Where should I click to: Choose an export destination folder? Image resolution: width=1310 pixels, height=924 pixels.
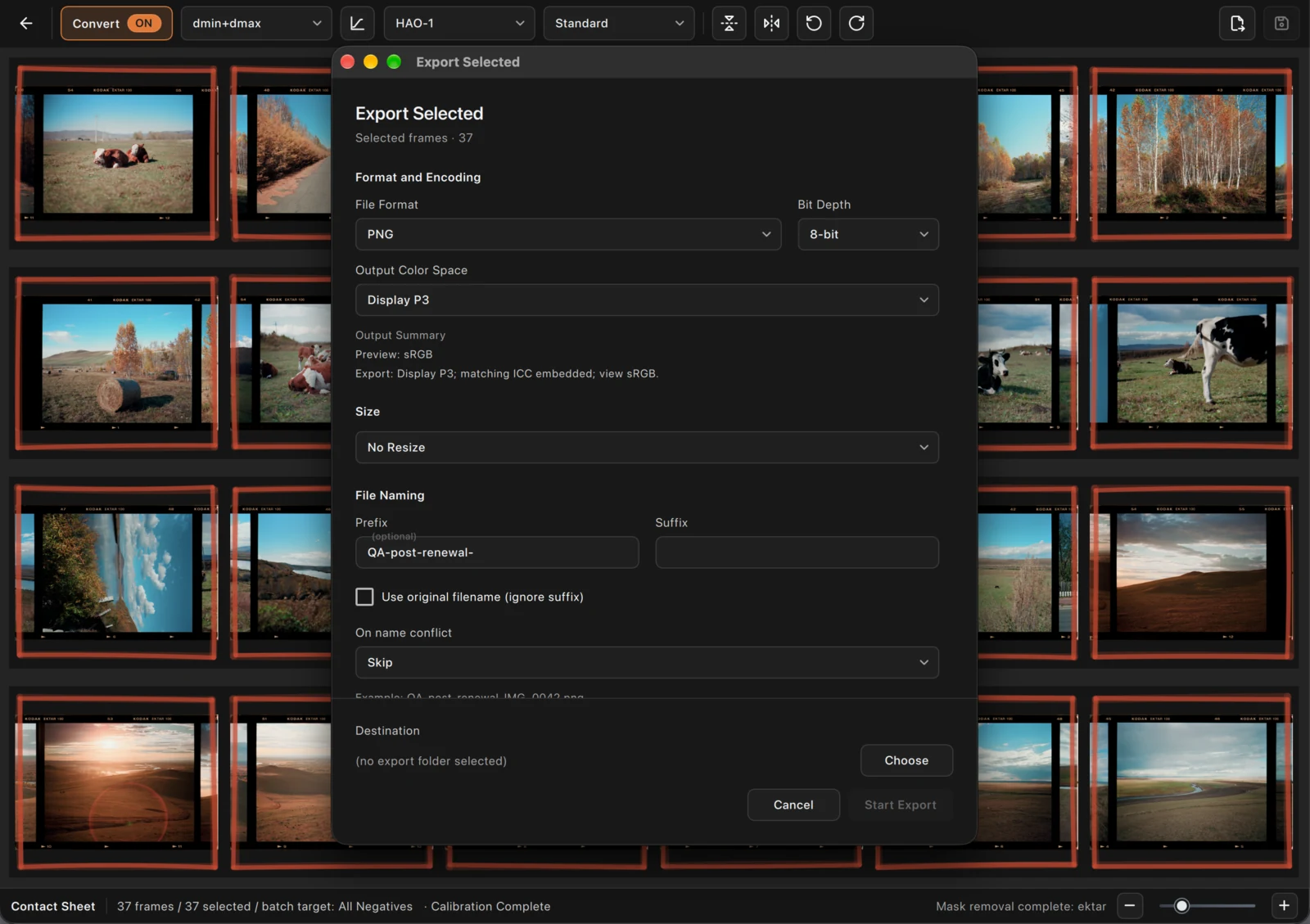[906, 760]
